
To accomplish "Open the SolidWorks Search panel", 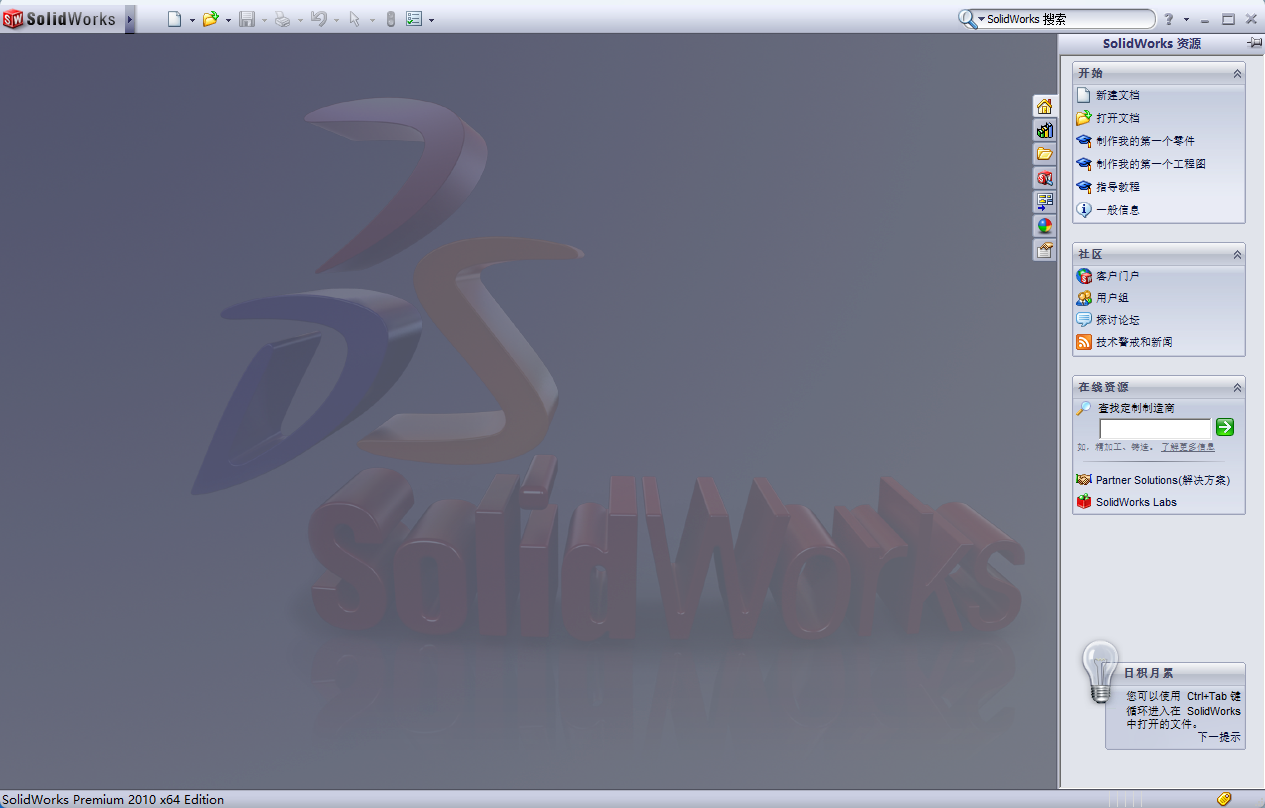I will [1044, 177].
